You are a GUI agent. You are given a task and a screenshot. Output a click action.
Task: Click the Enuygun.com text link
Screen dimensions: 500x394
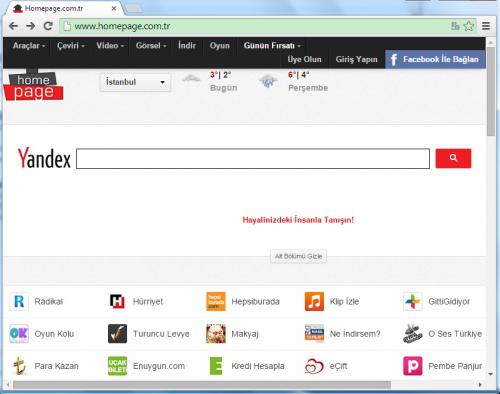coord(159,366)
